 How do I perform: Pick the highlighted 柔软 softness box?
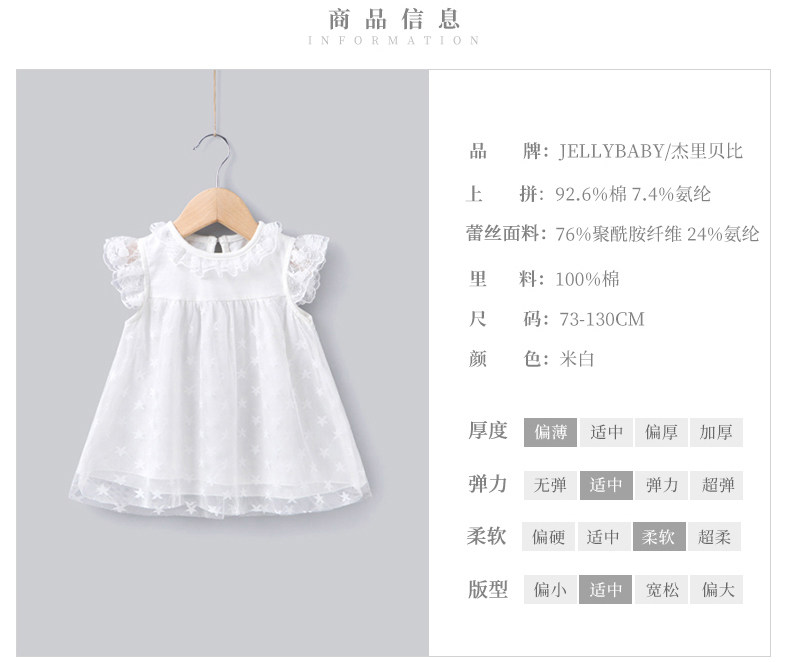(659, 537)
